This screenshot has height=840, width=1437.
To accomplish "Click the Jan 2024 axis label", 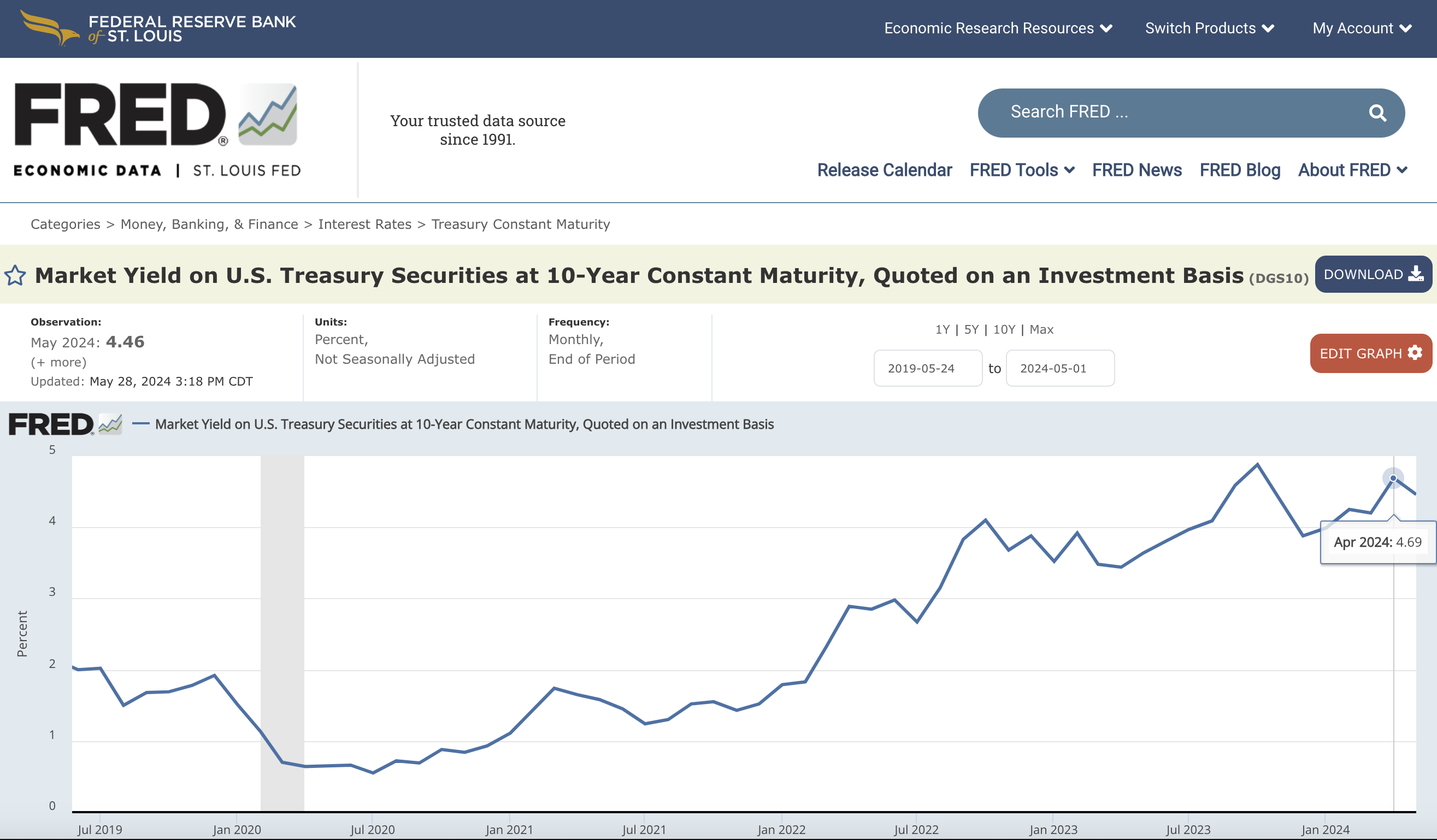I will click(1325, 829).
